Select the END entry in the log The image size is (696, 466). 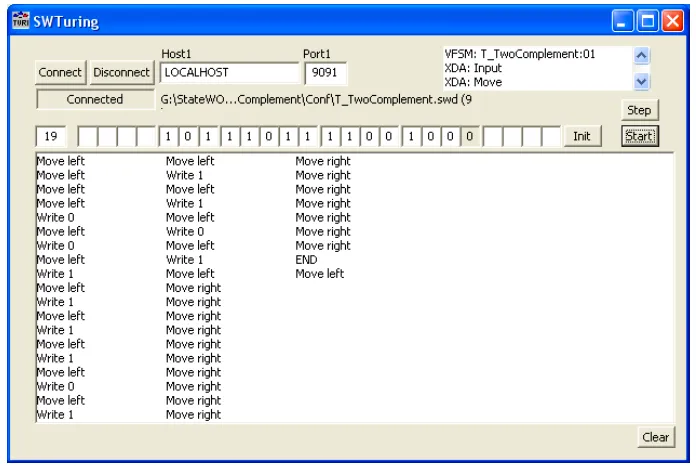(x=306, y=260)
